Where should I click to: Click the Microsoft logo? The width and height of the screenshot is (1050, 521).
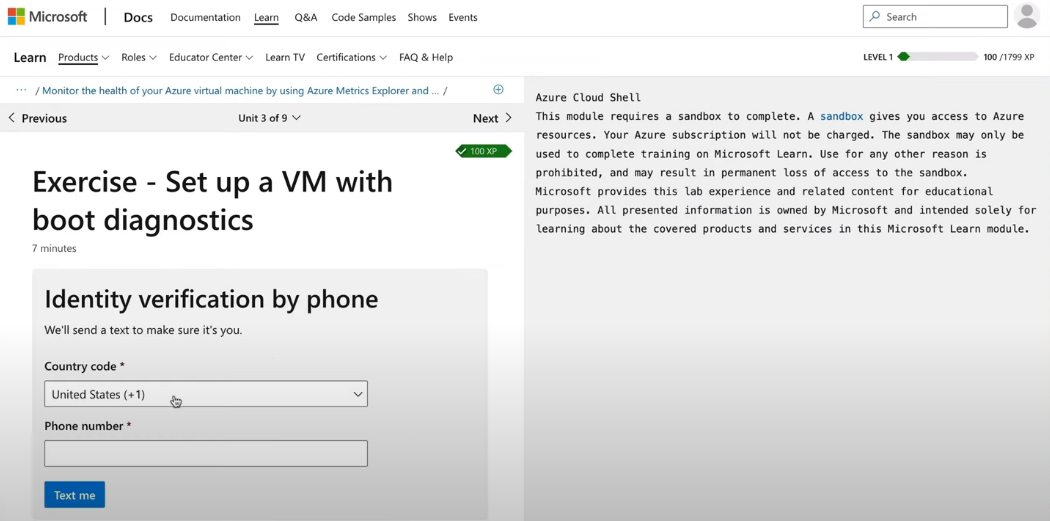click(x=47, y=17)
